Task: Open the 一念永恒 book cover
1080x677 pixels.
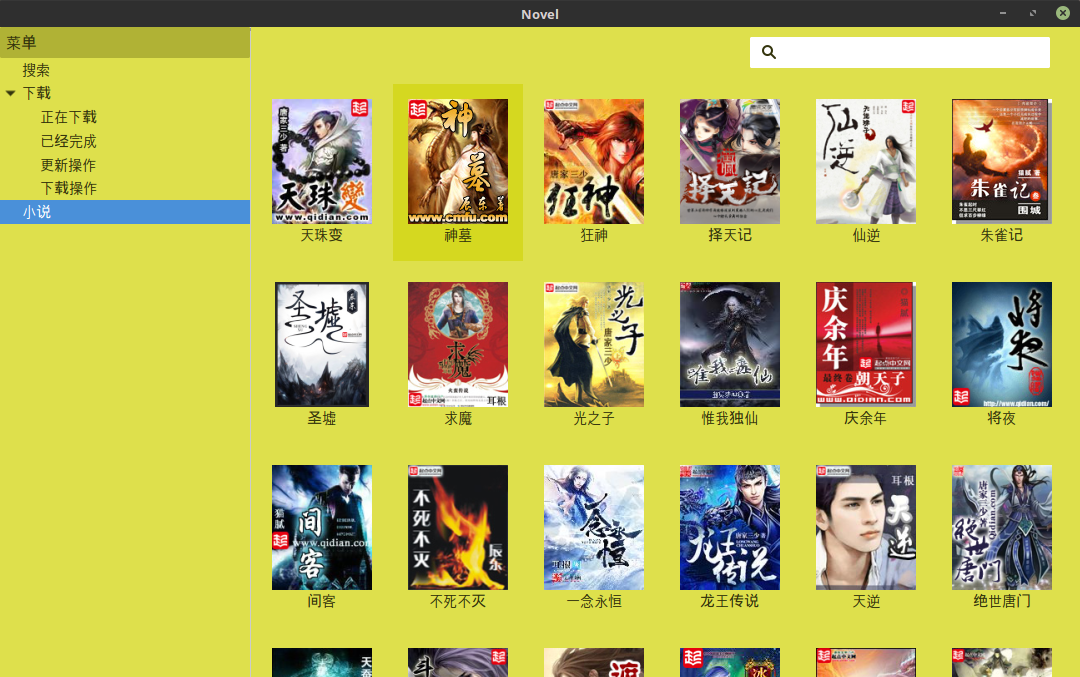Action: tap(594, 528)
